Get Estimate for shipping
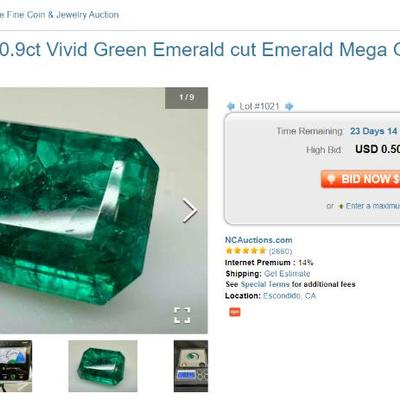Viewport: 400px width, 400px height. pyautogui.click(x=287, y=274)
